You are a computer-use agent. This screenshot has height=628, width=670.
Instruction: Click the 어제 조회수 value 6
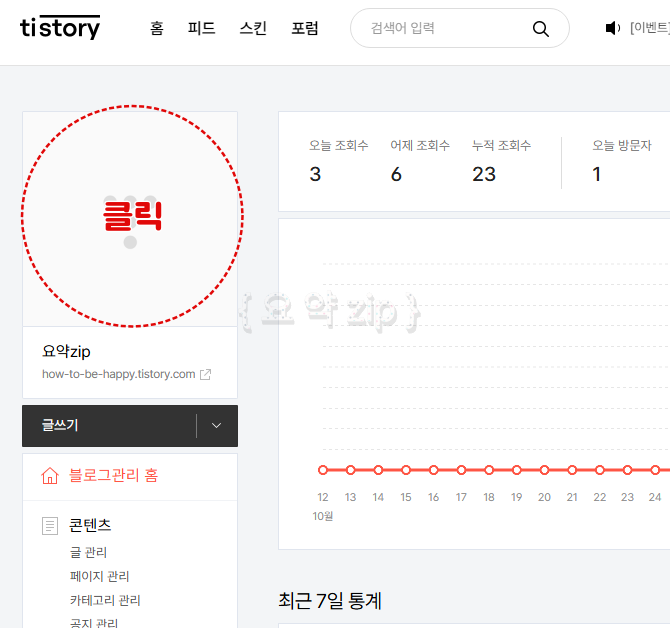pos(396,174)
